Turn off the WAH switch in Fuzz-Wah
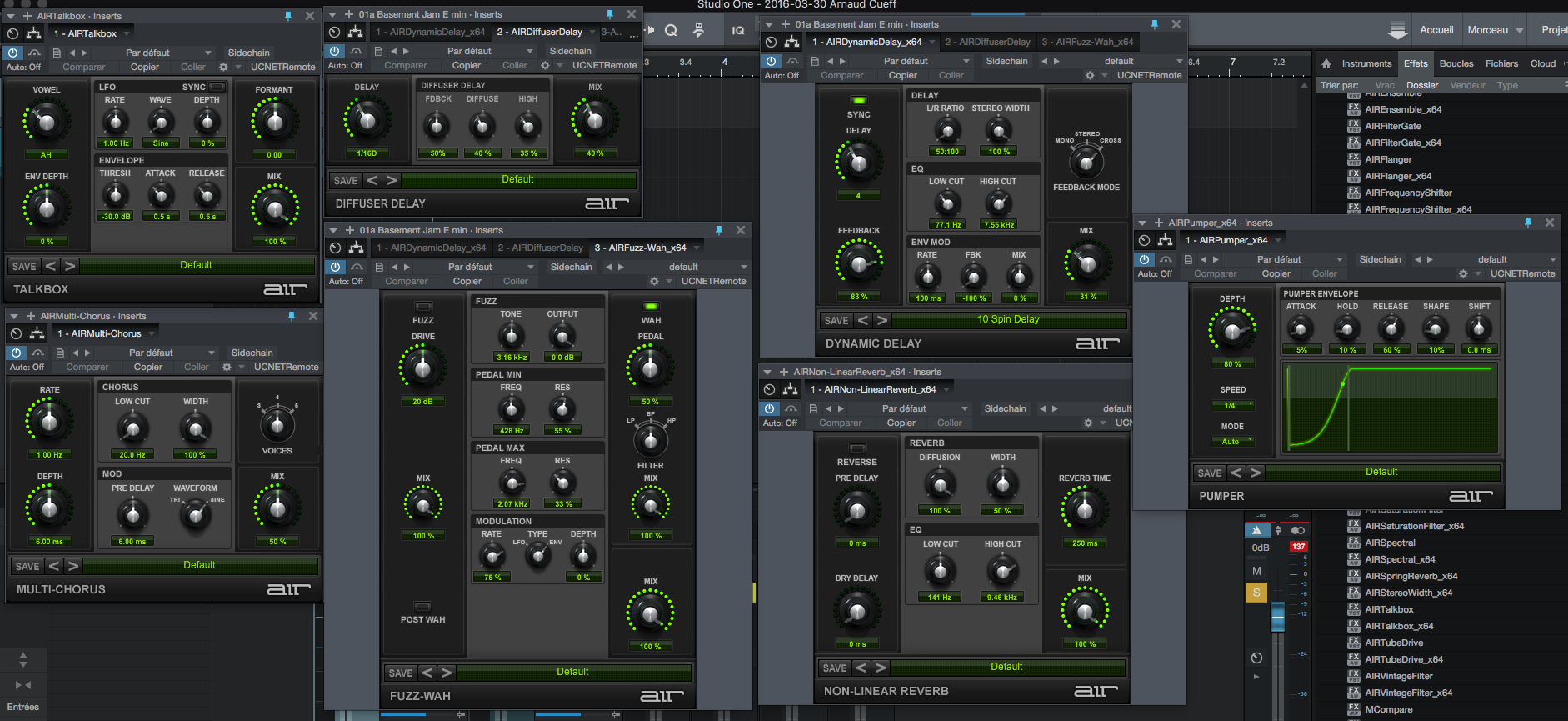 (x=651, y=307)
